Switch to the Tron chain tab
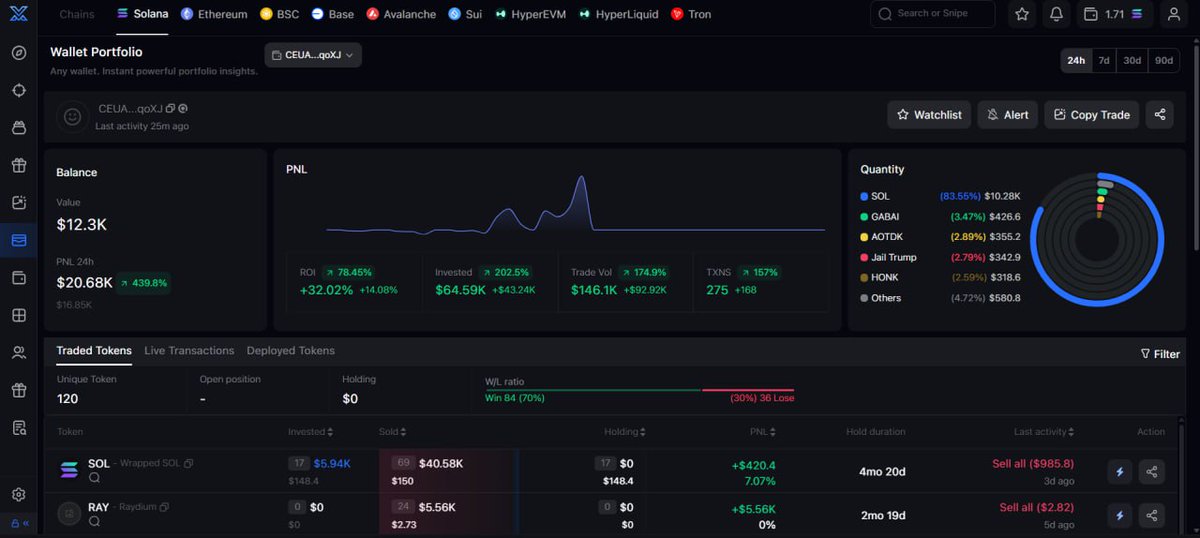 (x=691, y=14)
